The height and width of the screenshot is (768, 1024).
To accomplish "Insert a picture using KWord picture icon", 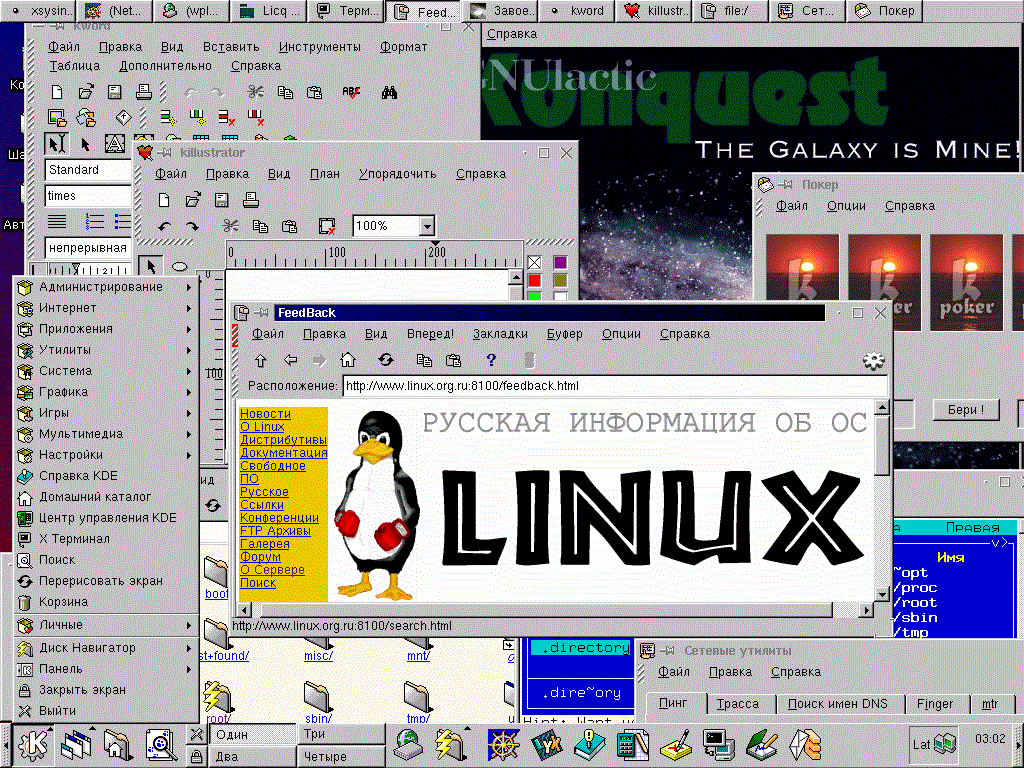I will pyautogui.click(x=57, y=118).
